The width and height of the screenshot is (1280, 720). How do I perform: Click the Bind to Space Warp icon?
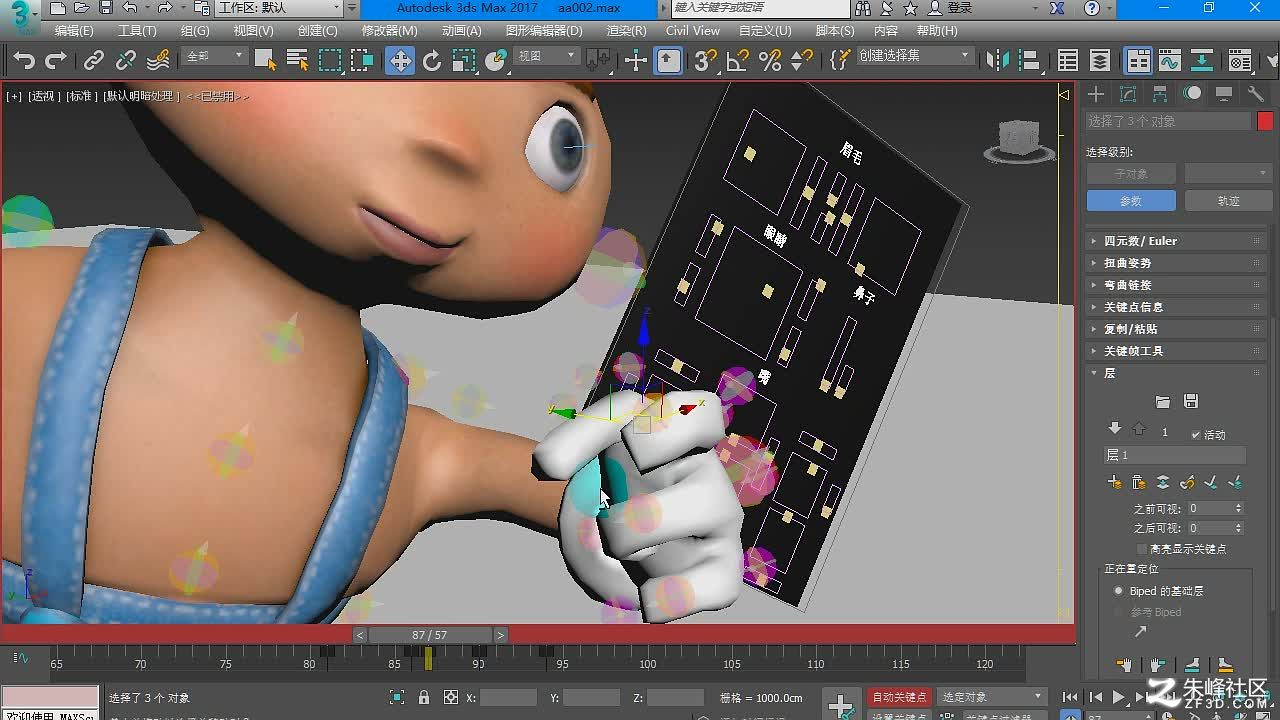(158, 61)
